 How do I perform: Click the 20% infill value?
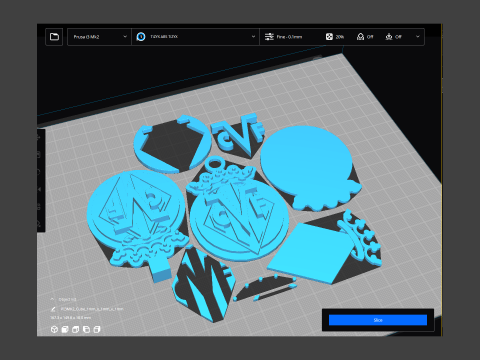click(340, 37)
